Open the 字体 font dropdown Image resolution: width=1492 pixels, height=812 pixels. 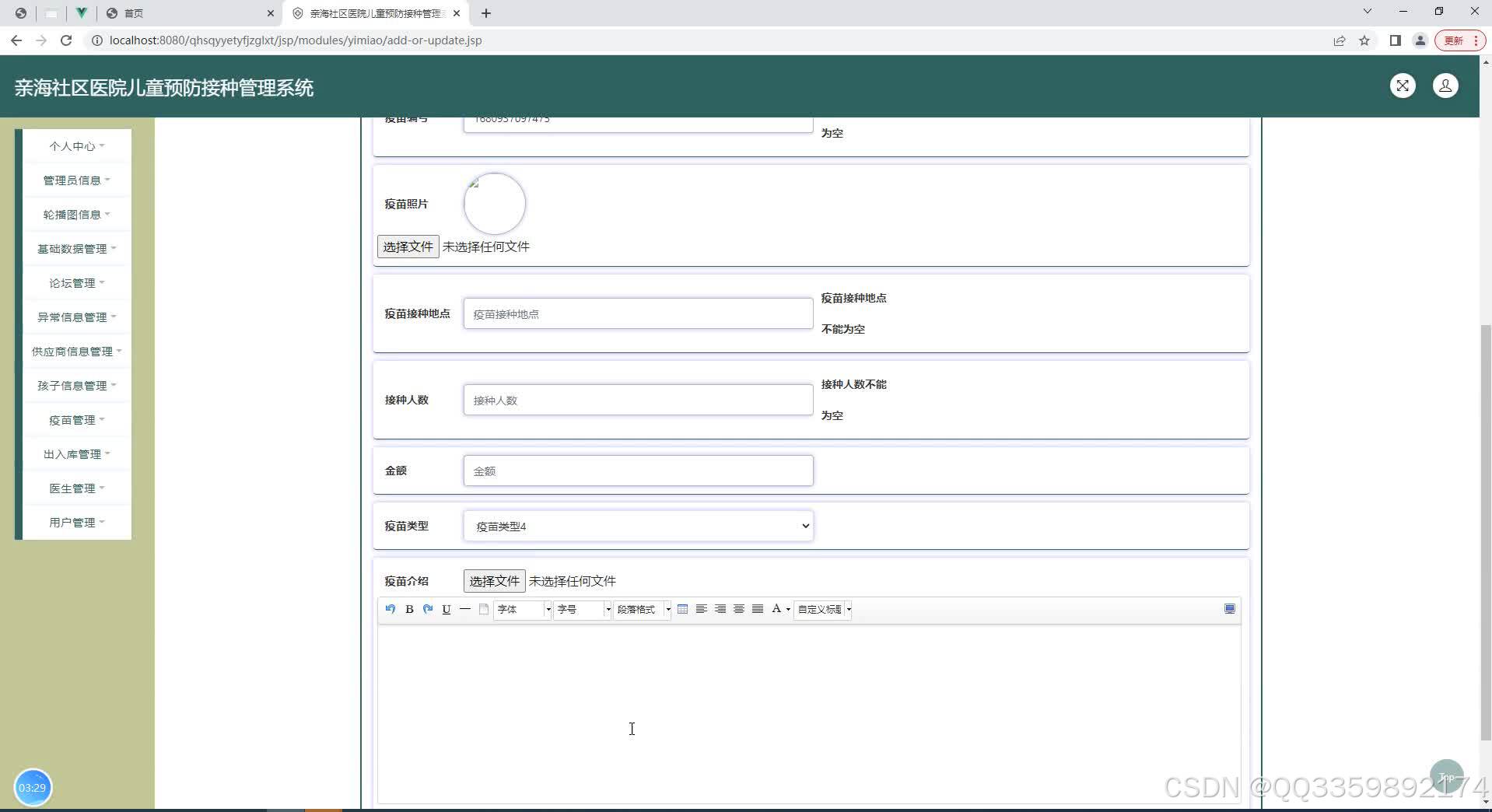pyautogui.click(x=523, y=610)
